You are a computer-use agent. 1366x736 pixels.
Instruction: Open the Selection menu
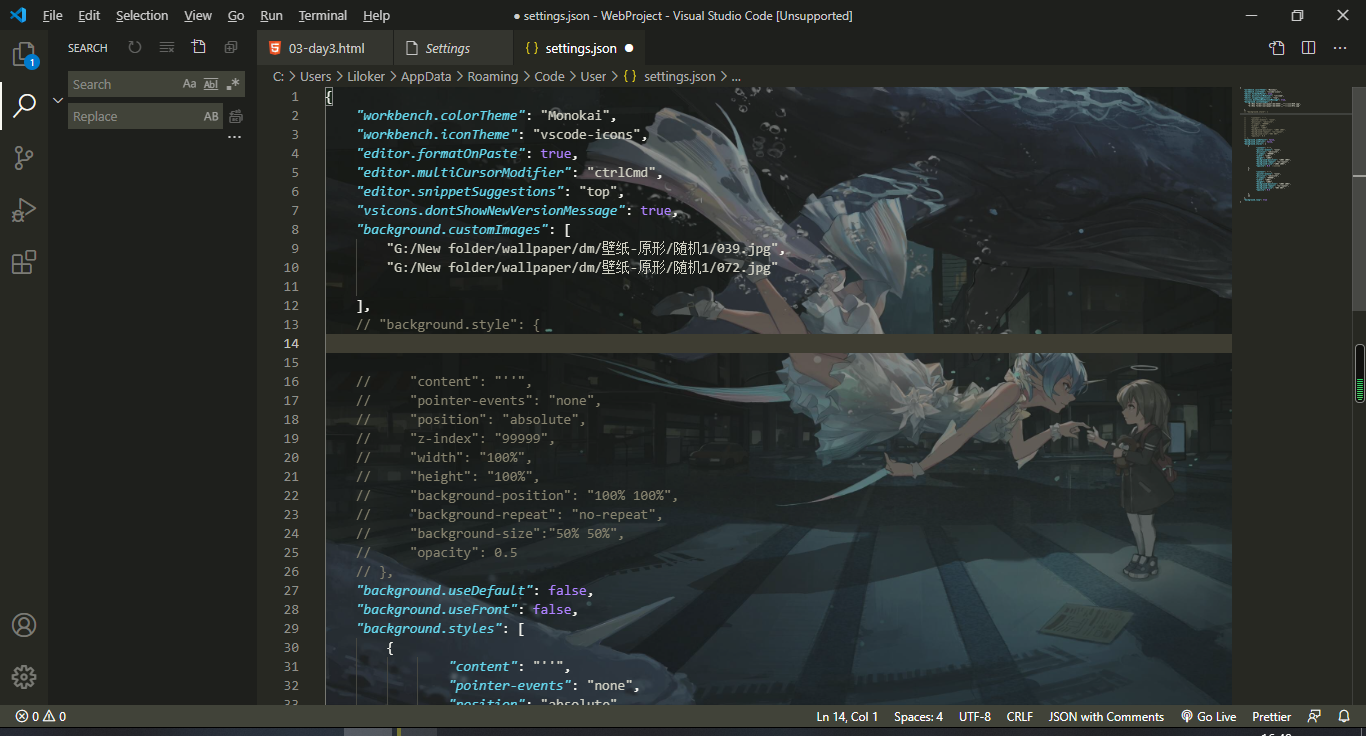pyautogui.click(x=142, y=15)
